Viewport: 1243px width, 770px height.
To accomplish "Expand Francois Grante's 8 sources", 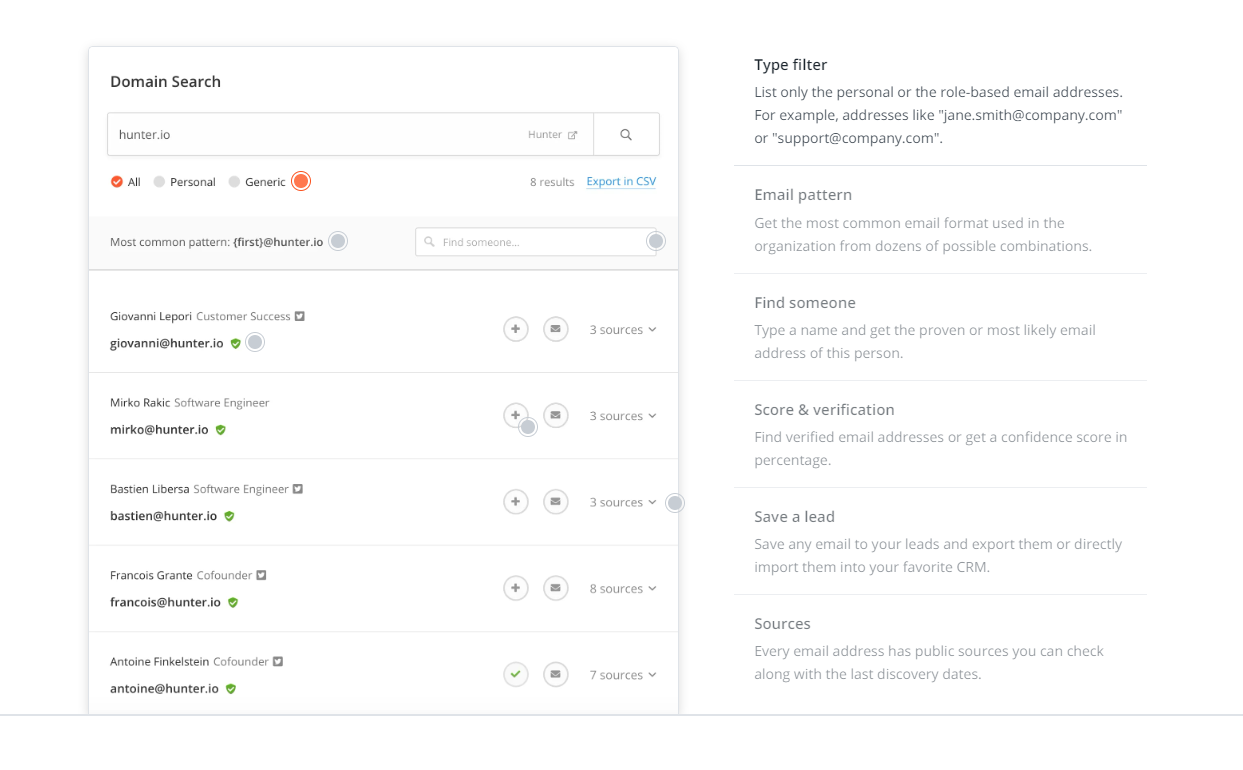I will pos(622,589).
